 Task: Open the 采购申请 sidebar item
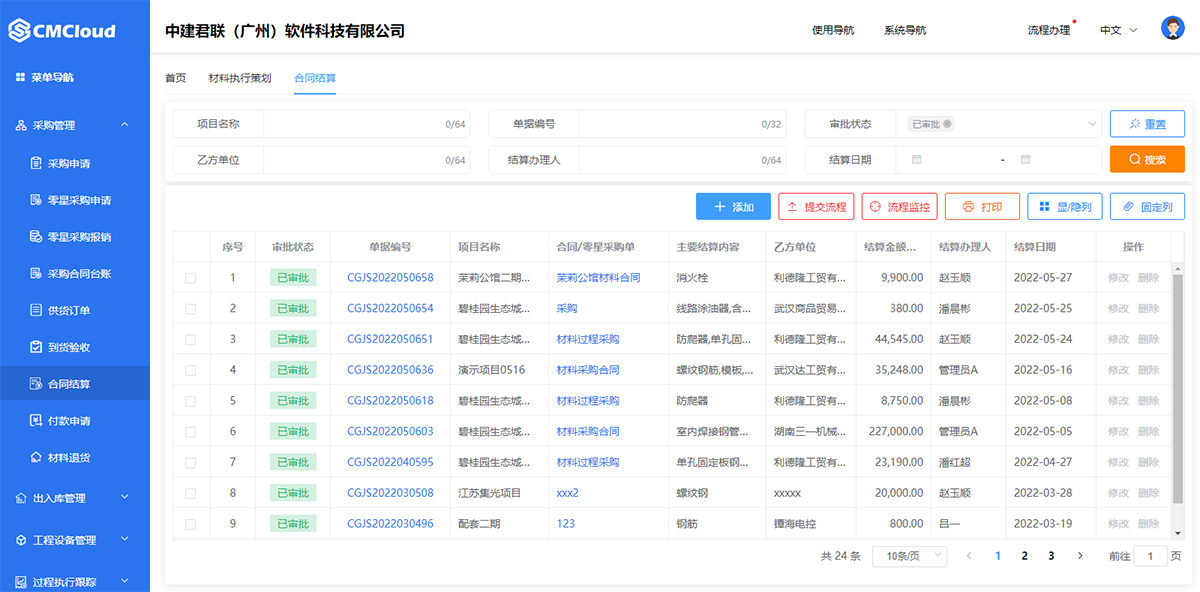click(69, 163)
